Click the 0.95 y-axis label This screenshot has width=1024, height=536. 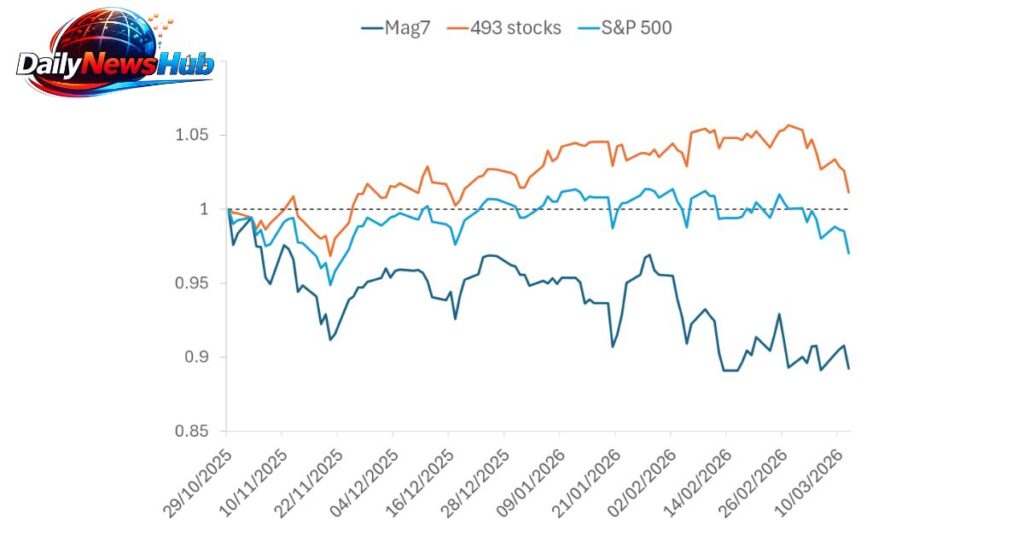[x=191, y=283]
